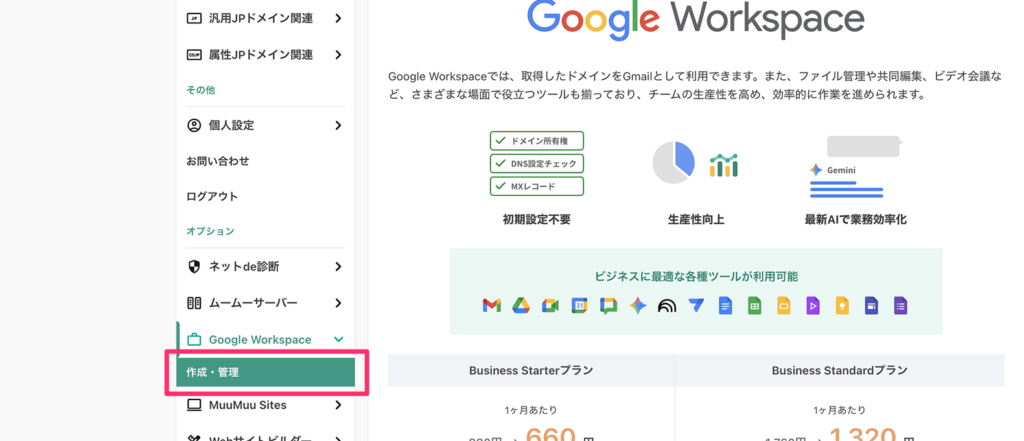The height and width of the screenshot is (441, 1024).
Task: Click the その他 section label
Action: point(200,90)
